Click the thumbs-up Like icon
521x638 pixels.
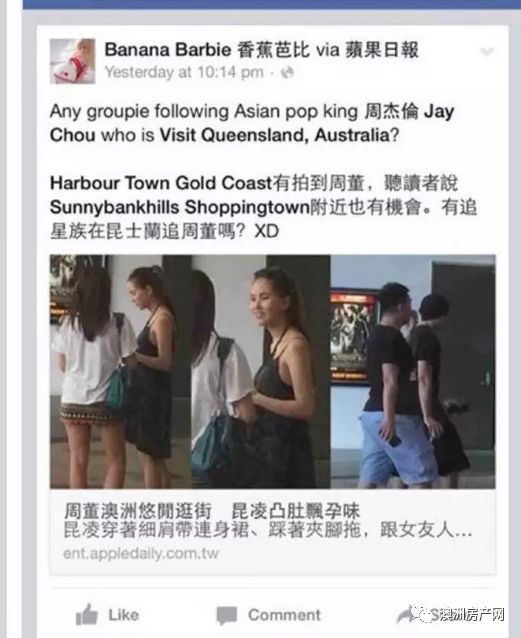tap(87, 614)
